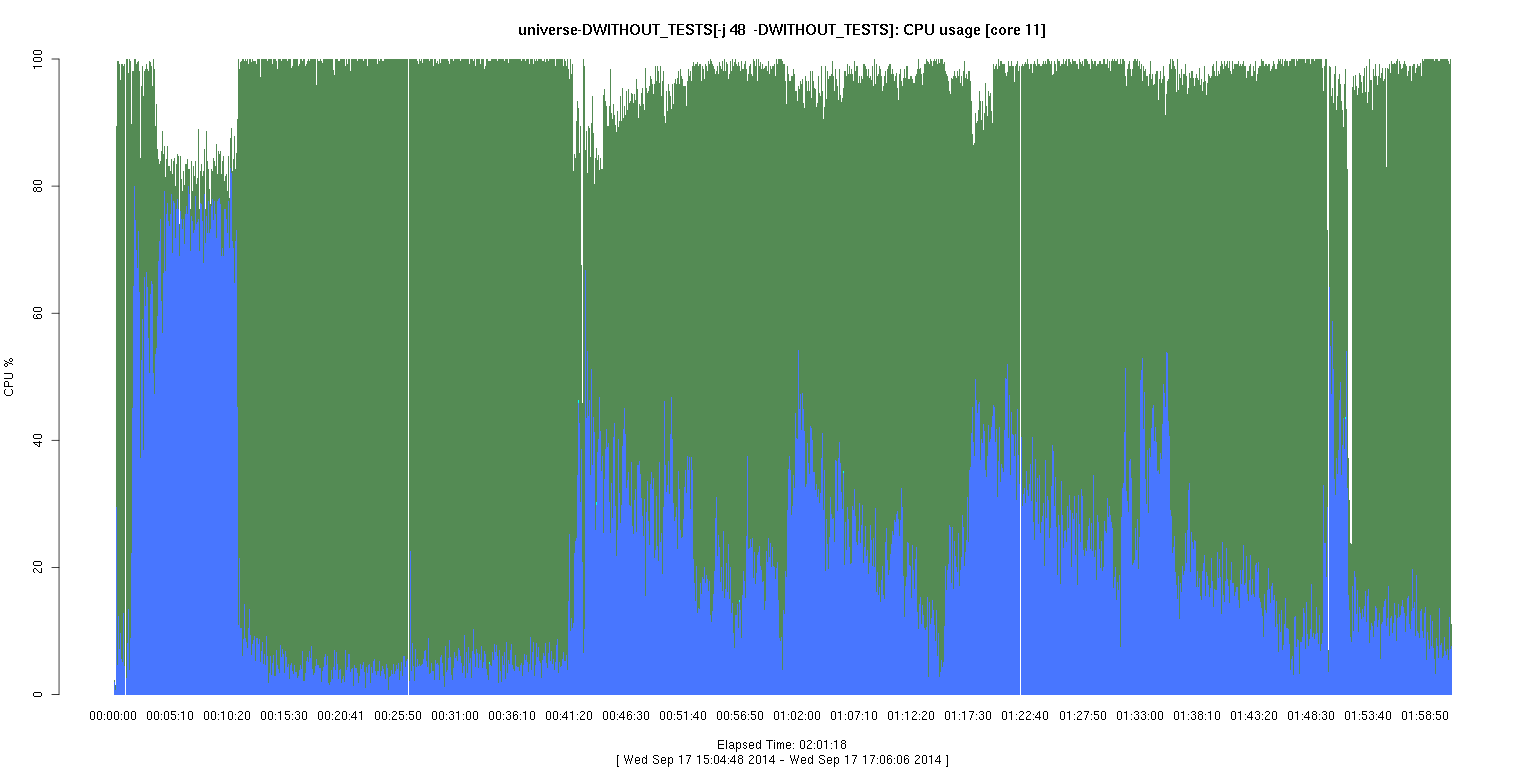Click x-axis time label 01:43:20
This screenshot has height=768, width=1536.
1254,716
